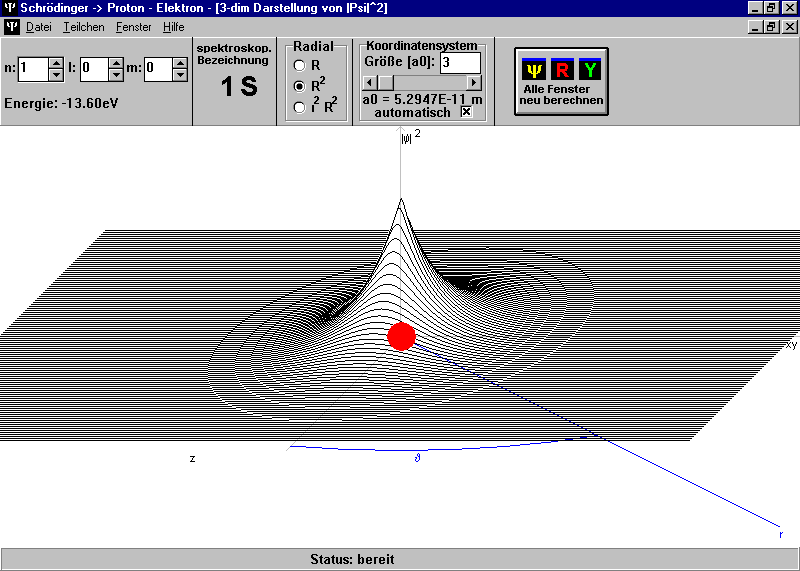Decrease quantum number l with down arrow
Screen dimensions: 800x571
point(117,75)
